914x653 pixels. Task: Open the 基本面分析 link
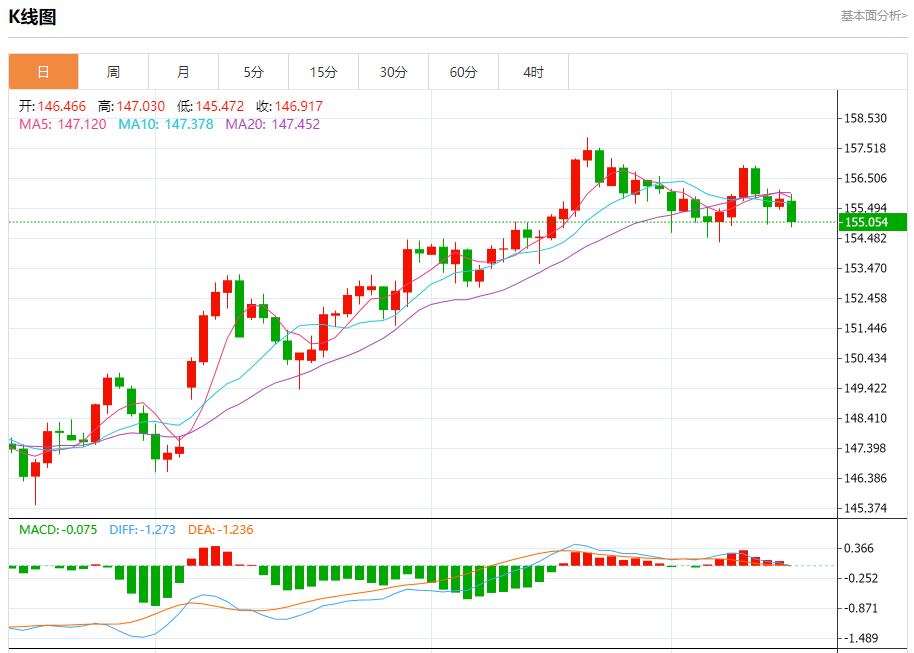(x=873, y=16)
